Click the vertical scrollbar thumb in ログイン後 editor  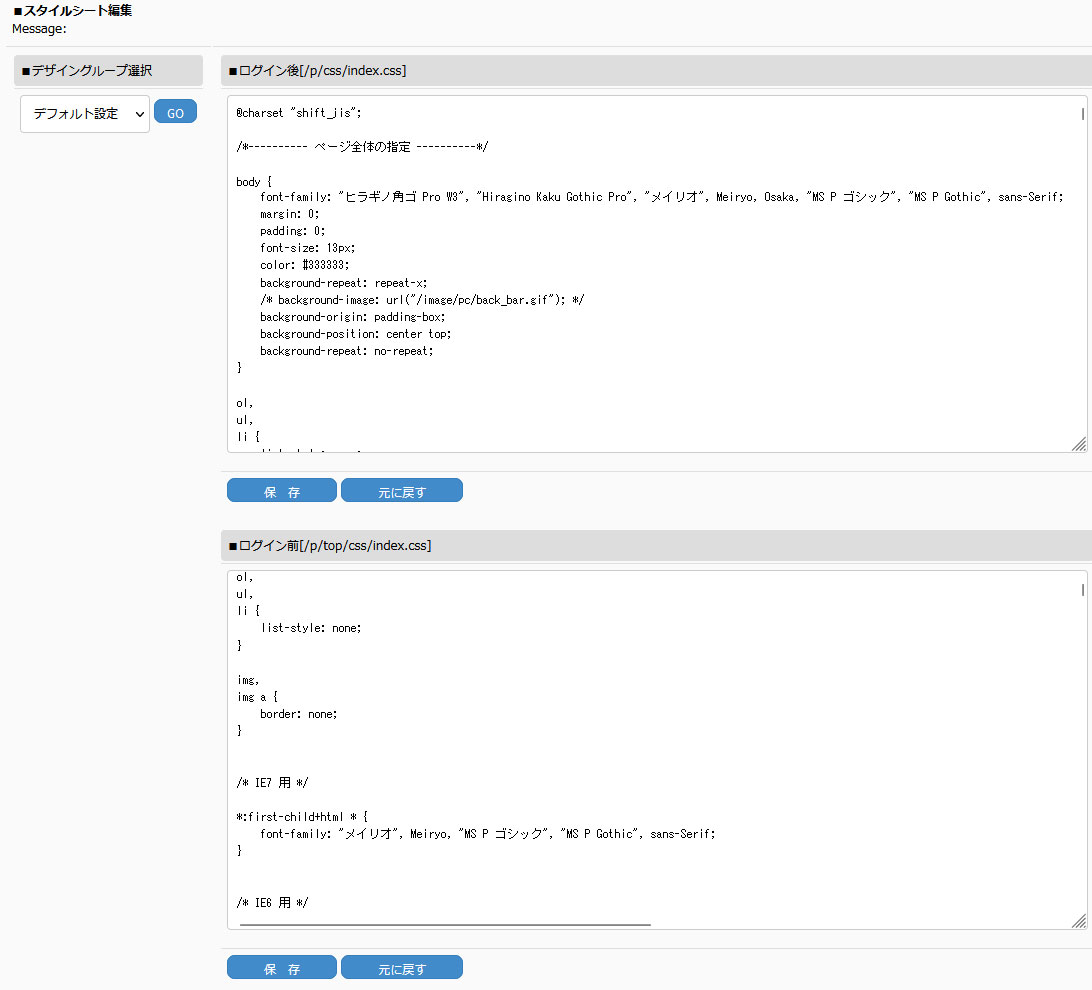pyautogui.click(x=1082, y=114)
